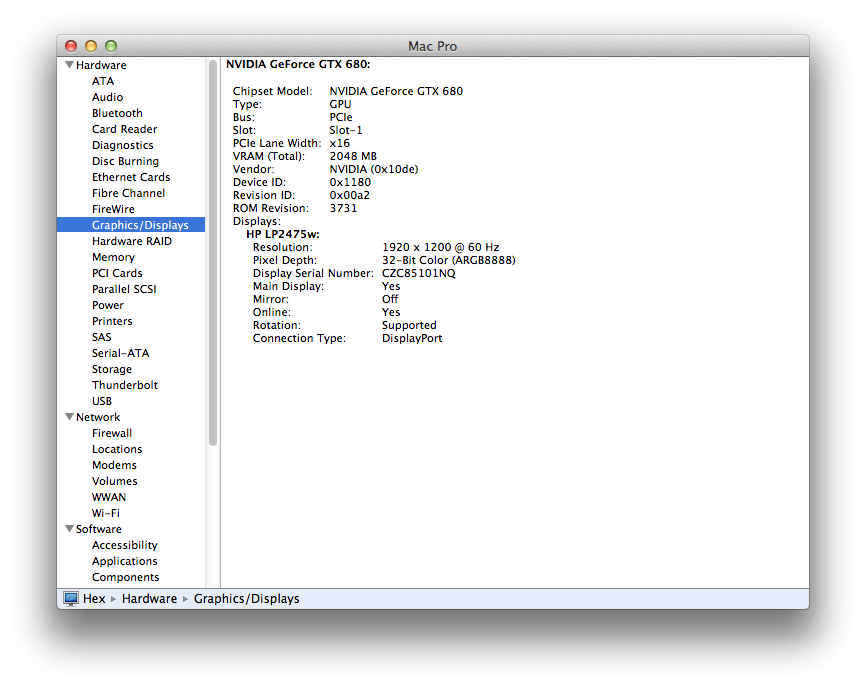
Task: Show Components under Software
Action: tap(125, 578)
